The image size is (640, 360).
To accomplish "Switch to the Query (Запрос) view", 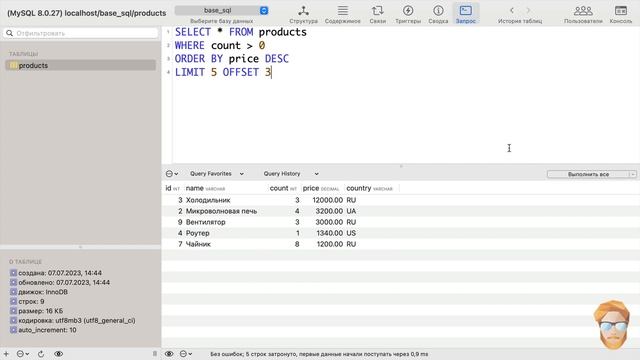I will 466,14.
